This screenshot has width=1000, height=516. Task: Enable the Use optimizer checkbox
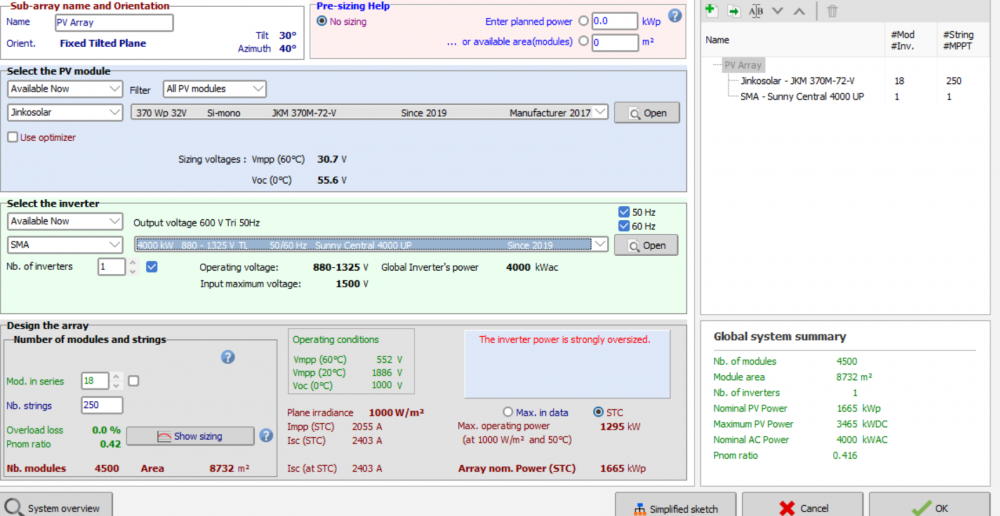(x=13, y=137)
